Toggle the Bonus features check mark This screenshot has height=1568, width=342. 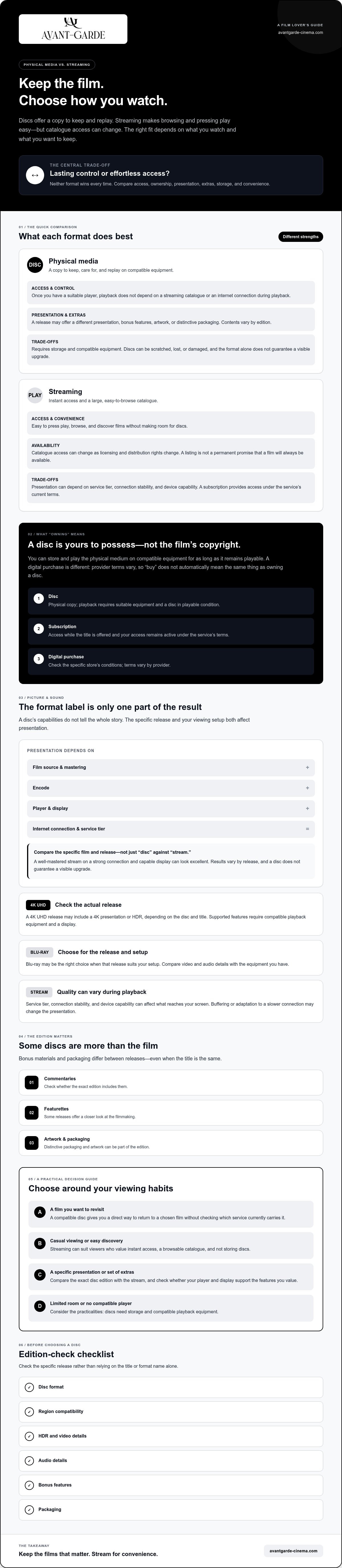pyautogui.click(x=29, y=1485)
